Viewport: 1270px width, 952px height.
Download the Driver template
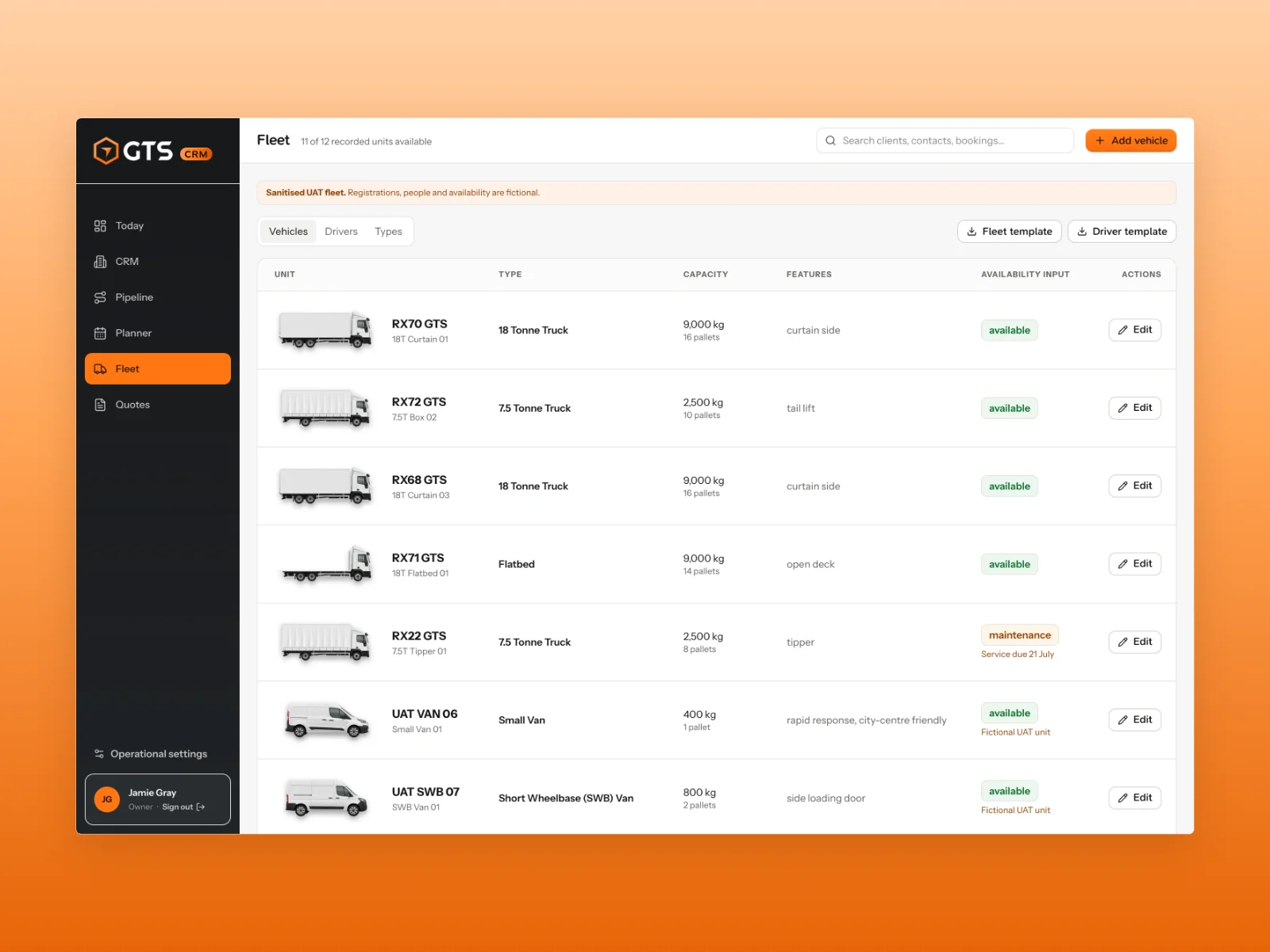[x=1122, y=232]
